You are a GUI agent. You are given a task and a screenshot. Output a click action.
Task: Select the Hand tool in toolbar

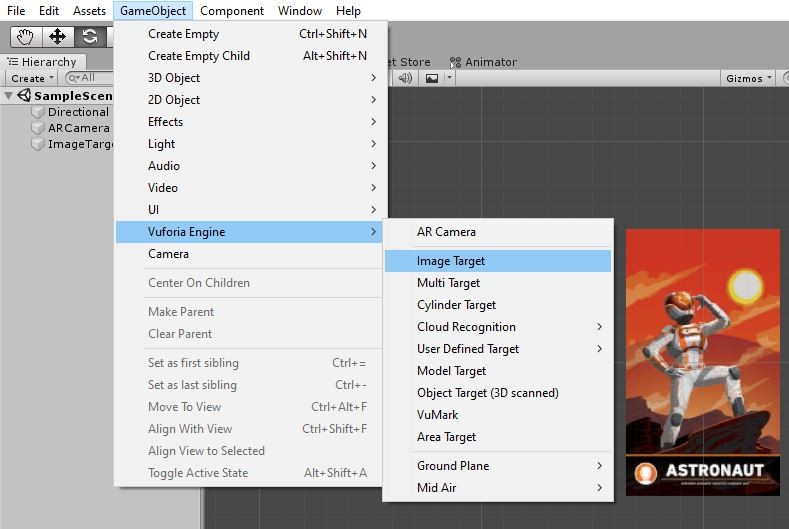tap(26, 37)
